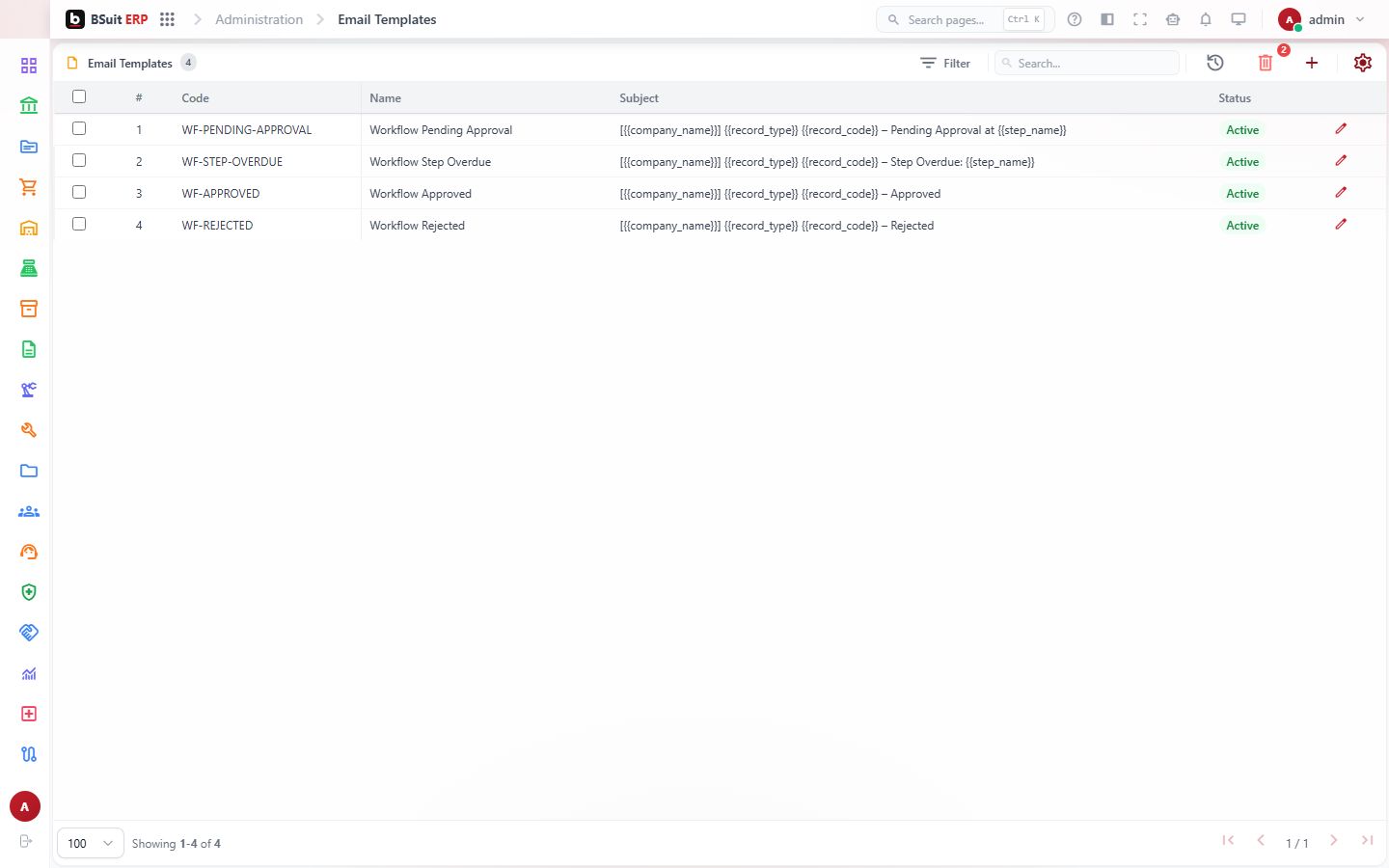Viewport: 1389px width, 868px height.
Task: Sort by the Code column header
Action: point(195,98)
